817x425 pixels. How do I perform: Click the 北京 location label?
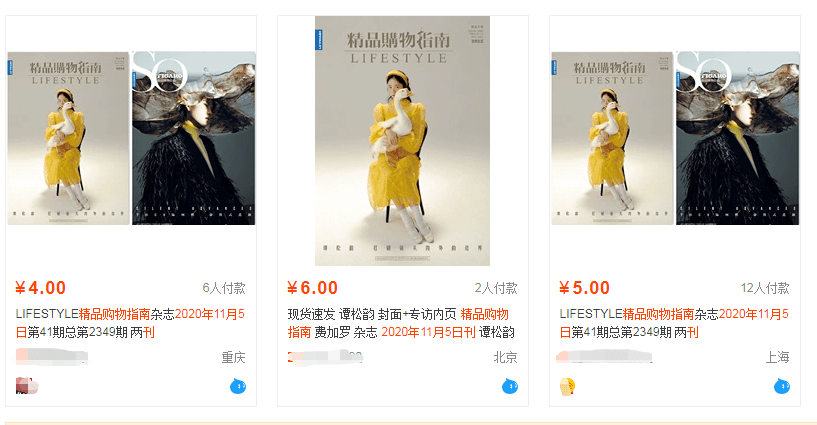pyautogui.click(x=505, y=357)
